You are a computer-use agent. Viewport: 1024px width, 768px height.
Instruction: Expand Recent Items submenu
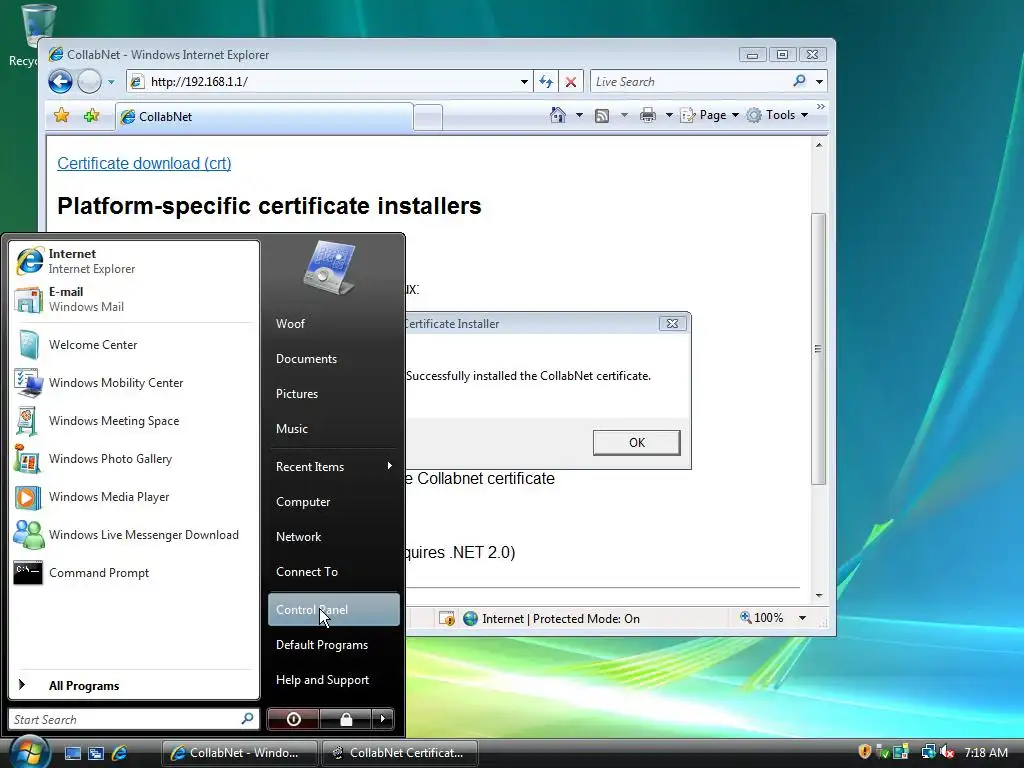click(x=334, y=466)
